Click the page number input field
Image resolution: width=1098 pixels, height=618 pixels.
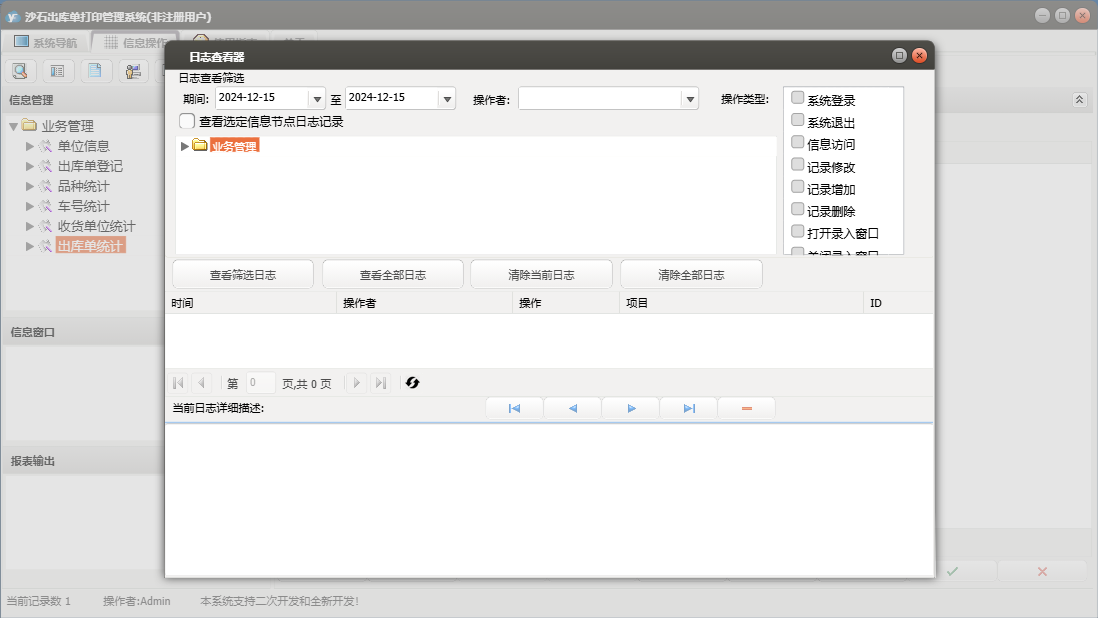pos(260,383)
